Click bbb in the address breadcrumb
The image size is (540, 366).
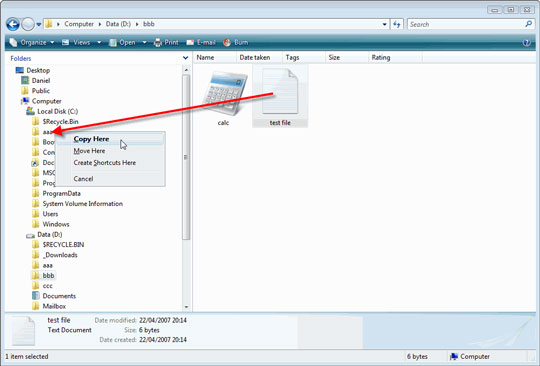[149, 24]
